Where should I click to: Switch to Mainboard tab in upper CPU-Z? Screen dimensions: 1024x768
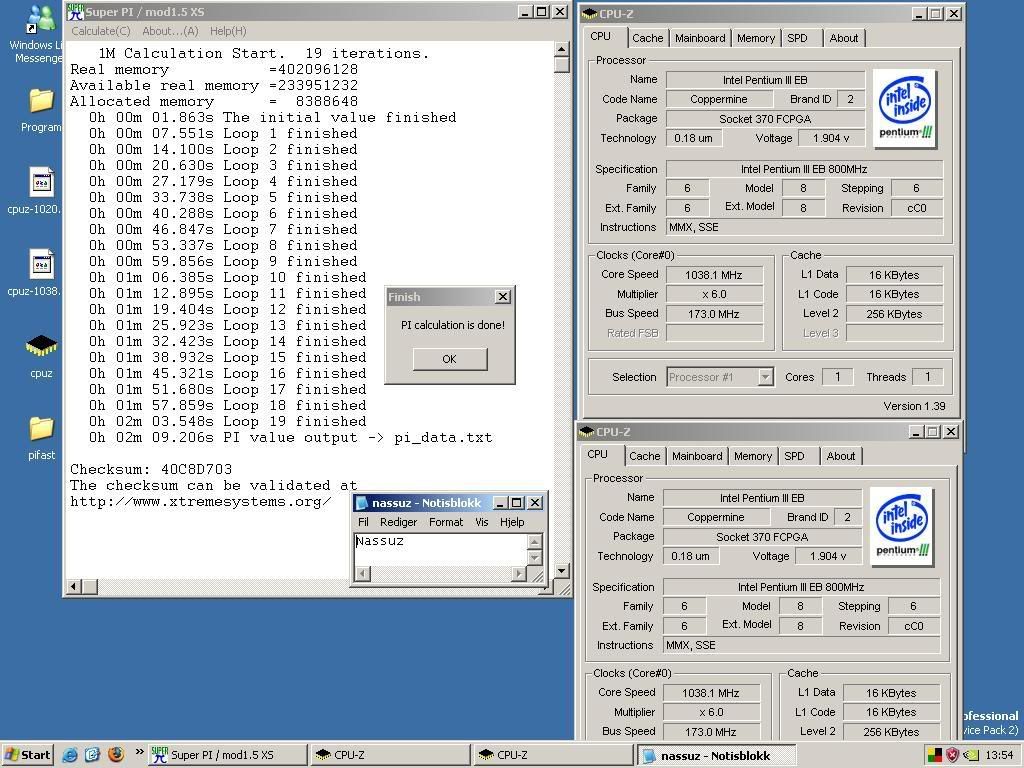(700, 39)
